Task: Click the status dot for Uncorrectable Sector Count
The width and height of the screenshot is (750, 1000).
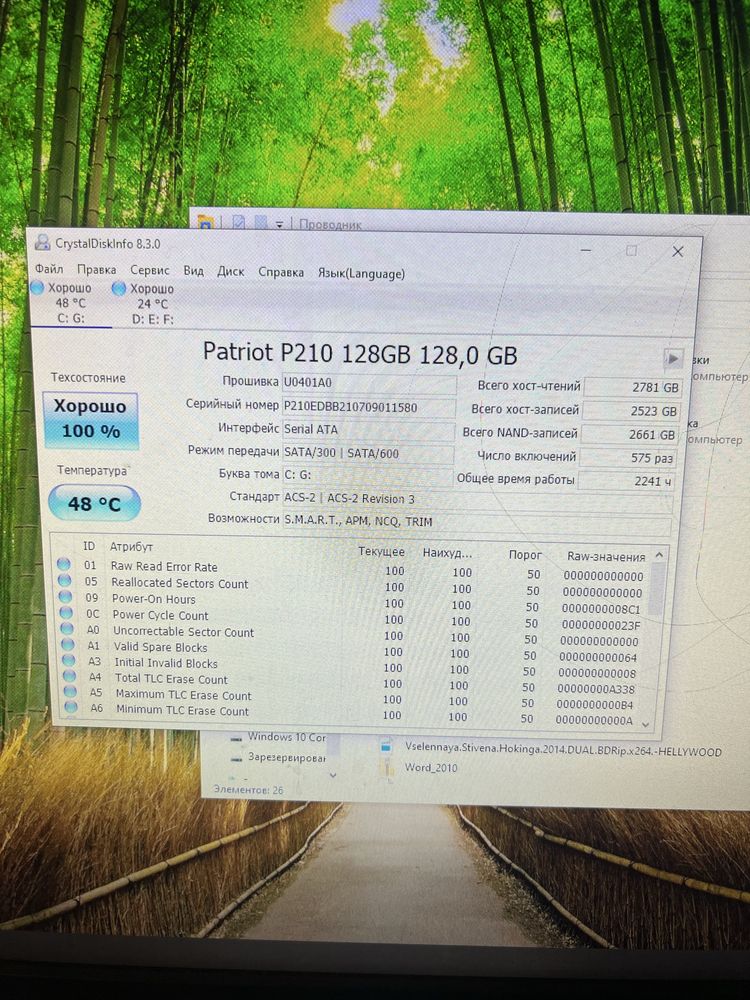Action: pyautogui.click(x=67, y=628)
